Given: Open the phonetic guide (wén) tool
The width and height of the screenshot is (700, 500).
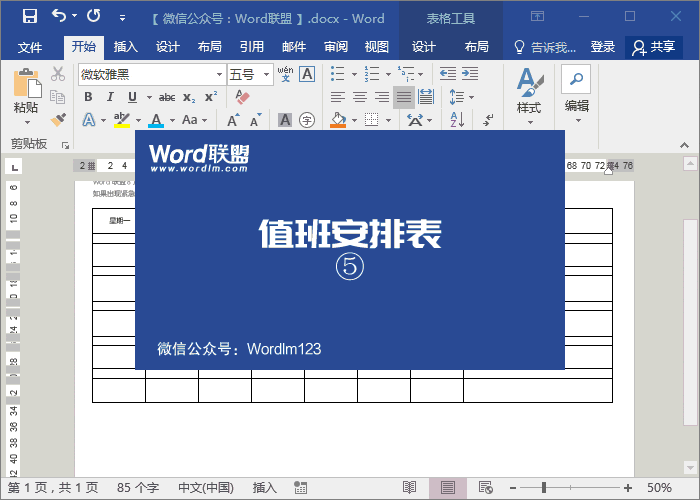Looking at the screenshot, I should (x=285, y=74).
